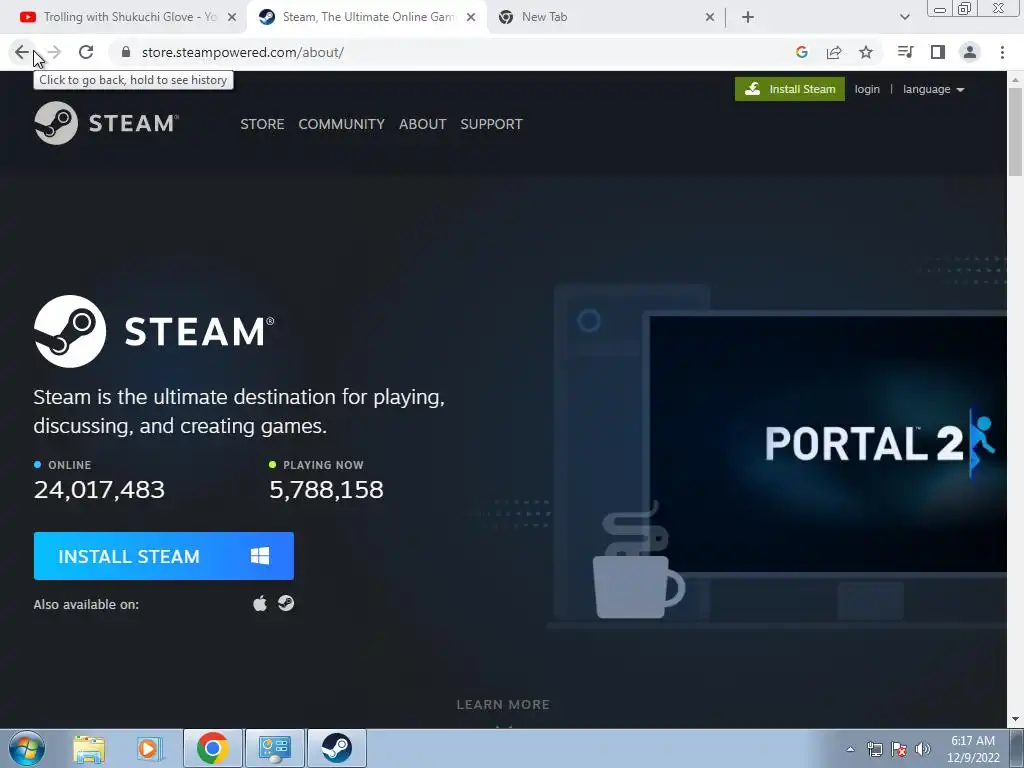Open the browser side panel
The image size is (1024, 768).
coord(938,52)
